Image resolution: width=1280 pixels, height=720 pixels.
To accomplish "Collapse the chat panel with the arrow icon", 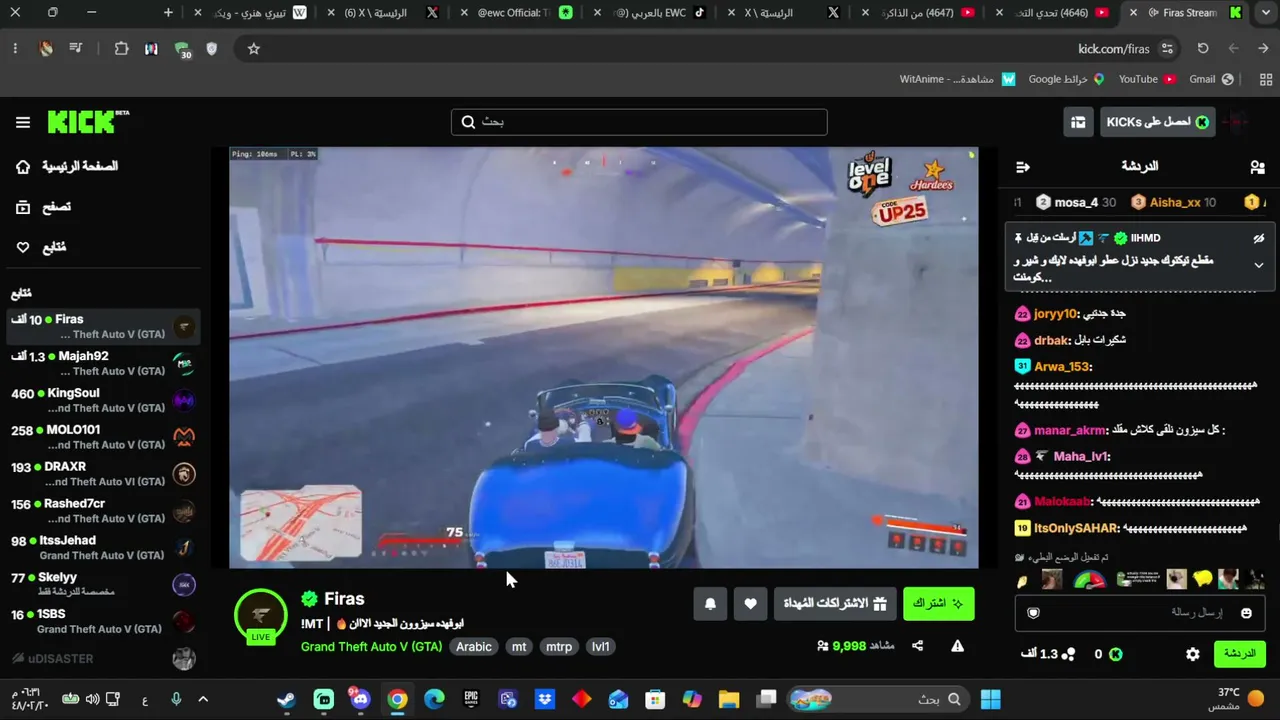I will [x=1022, y=167].
